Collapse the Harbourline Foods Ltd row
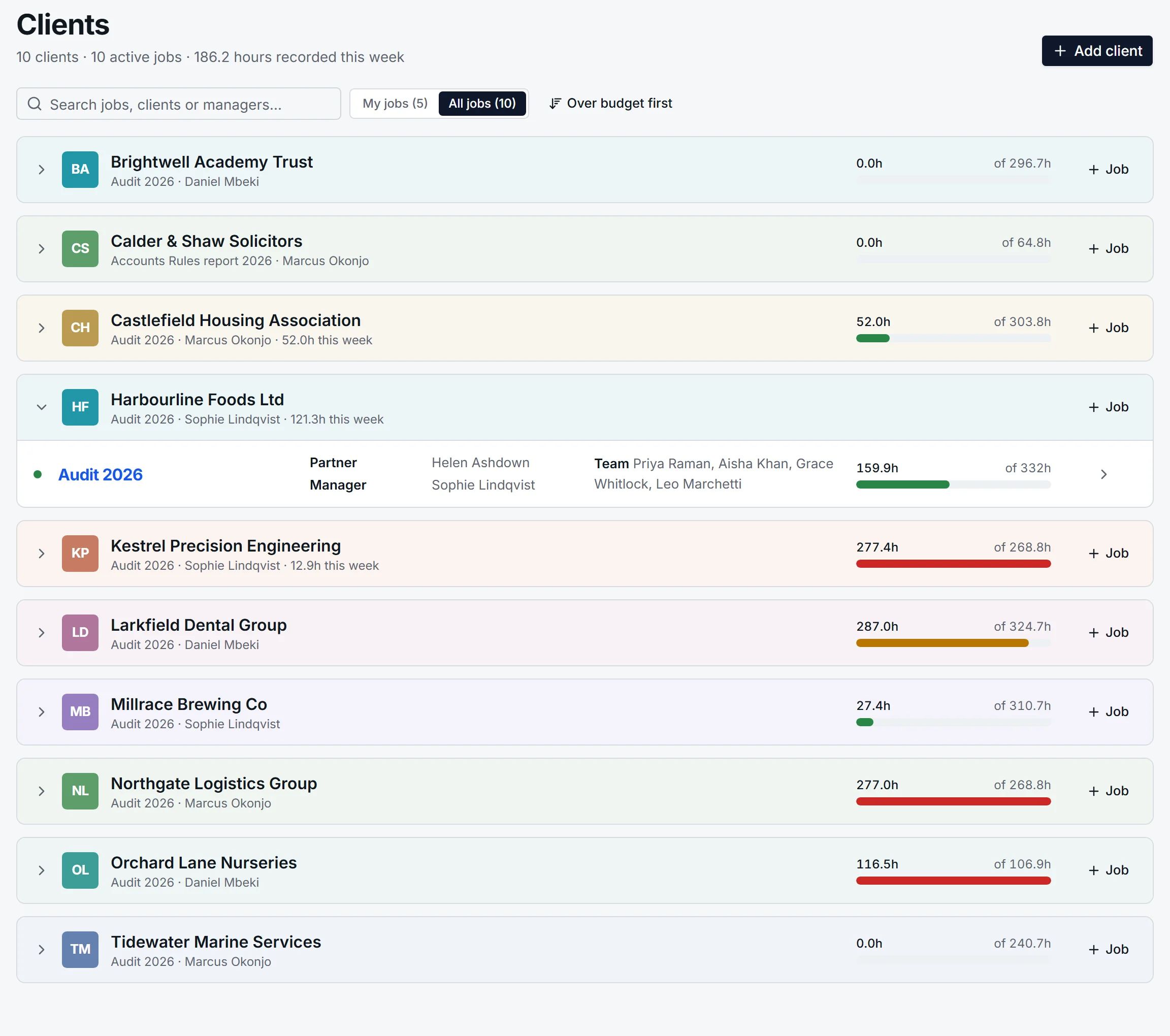Screen dimensions: 1170x1036 [41, 407]
